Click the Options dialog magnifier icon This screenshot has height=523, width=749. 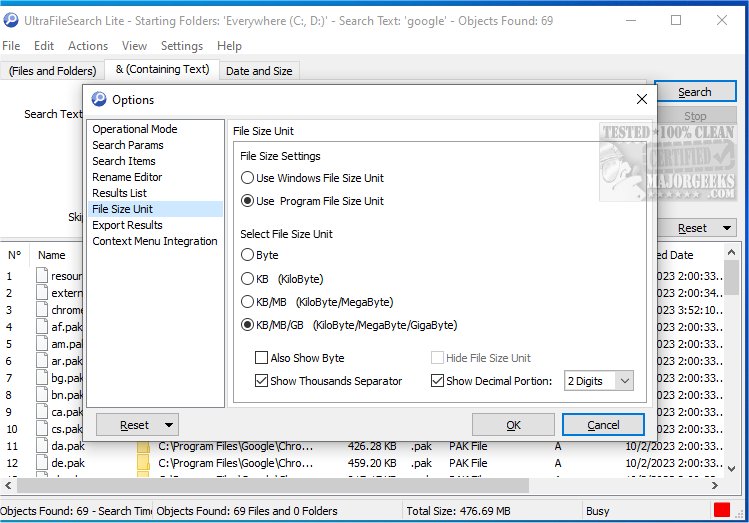99,99
